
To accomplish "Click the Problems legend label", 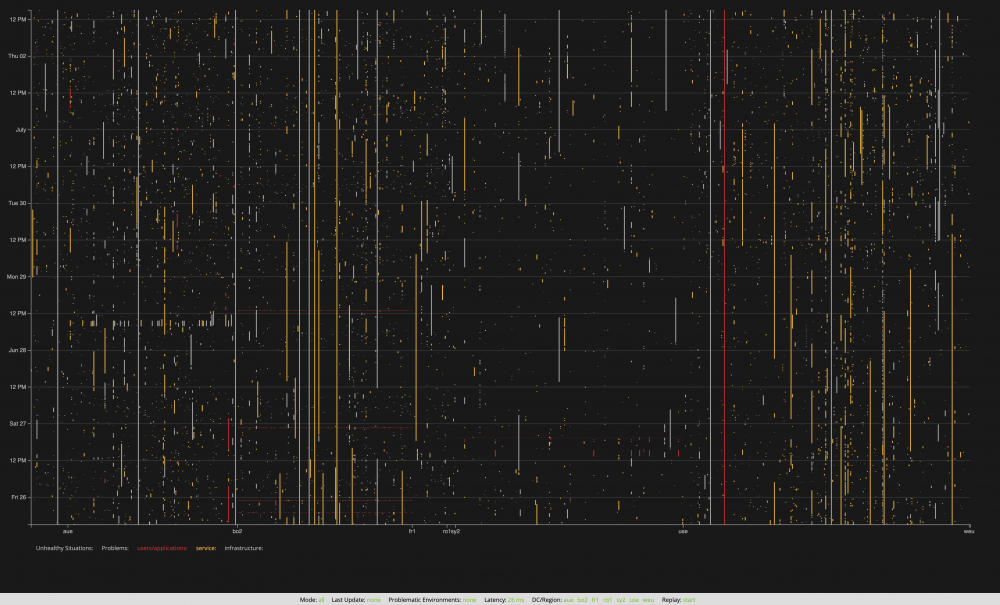I will [x=115, y=548].
